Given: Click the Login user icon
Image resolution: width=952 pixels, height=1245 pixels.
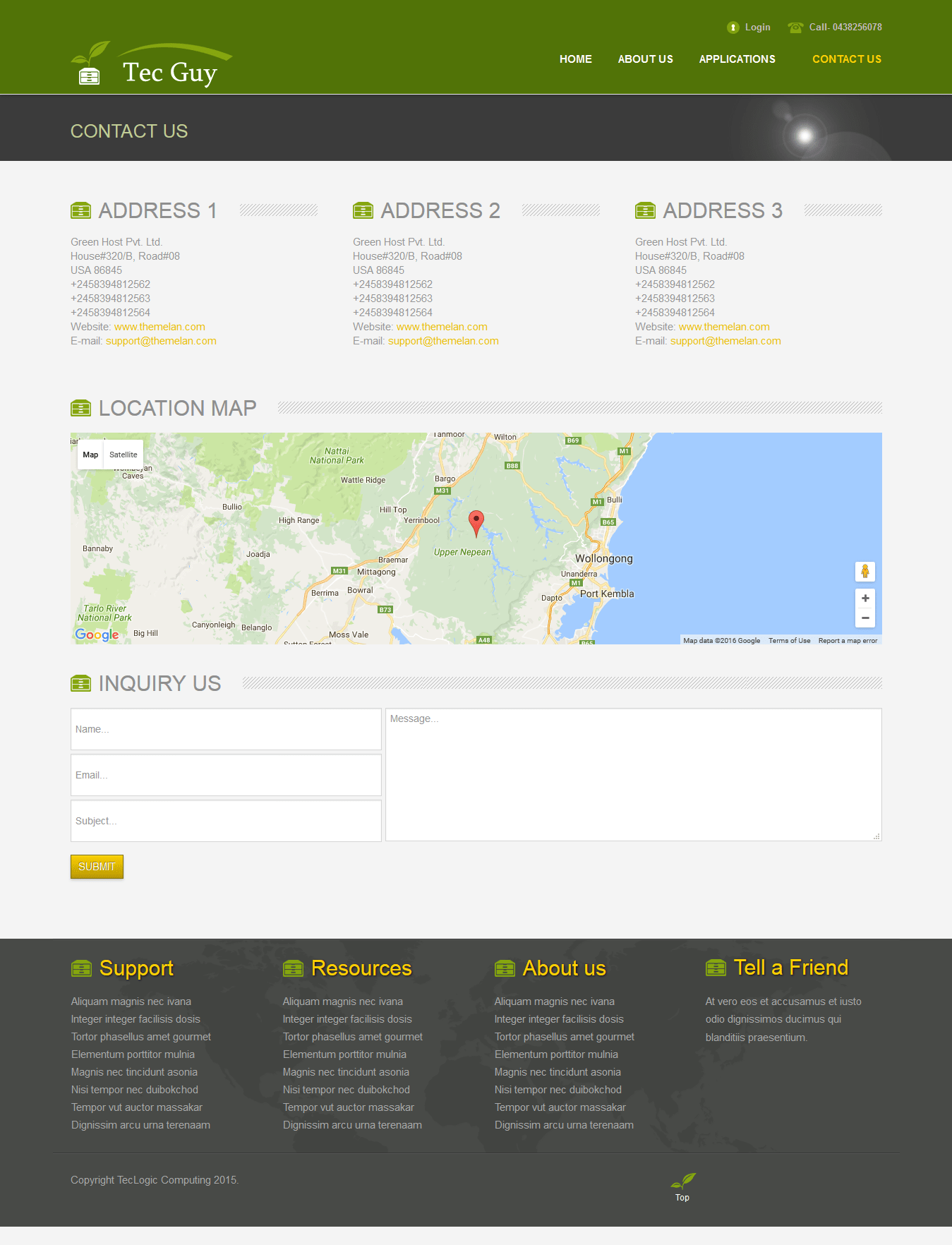Looking at the screenshot, I should (733, 28).
